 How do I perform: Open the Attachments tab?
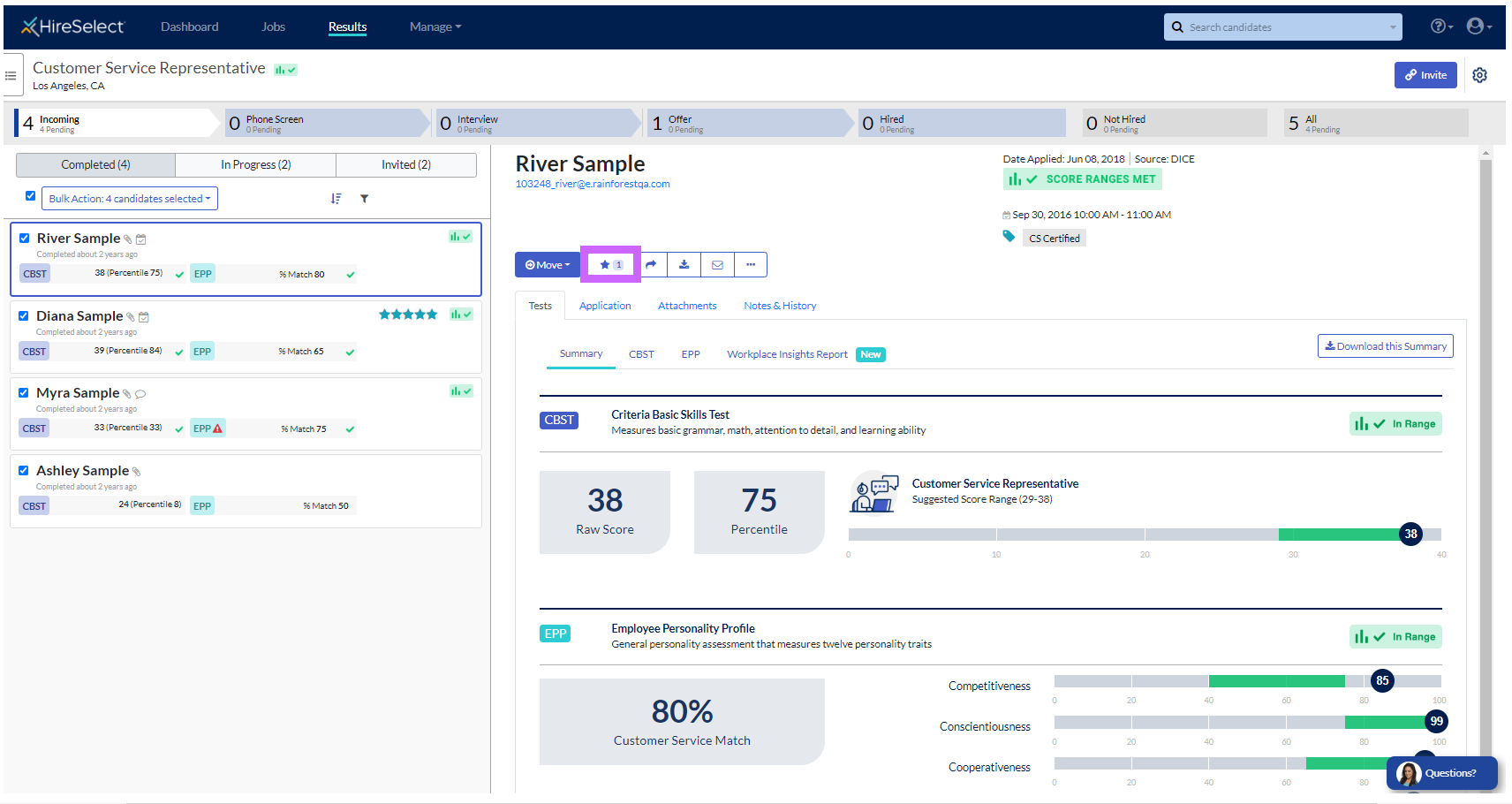687,306
